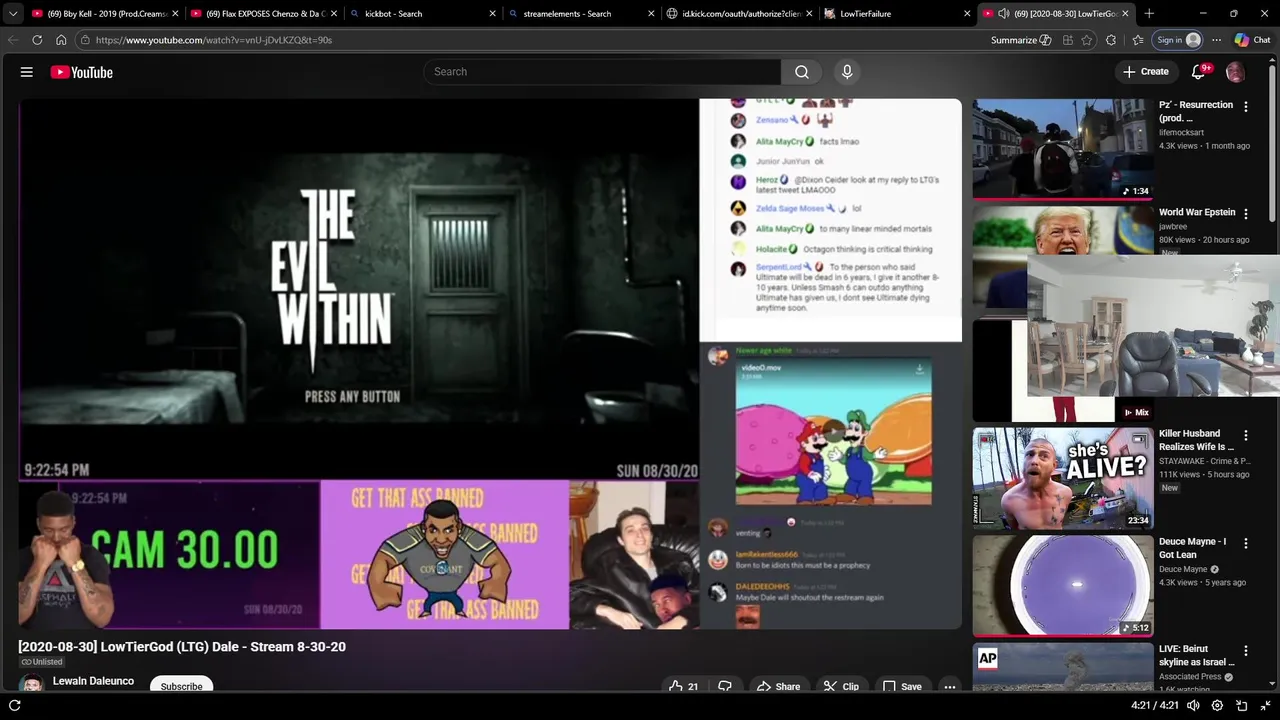The width and height of the screenshot is (1280, 720).
Task: Click the Edge Refresh page button
Action: (37, 40)
